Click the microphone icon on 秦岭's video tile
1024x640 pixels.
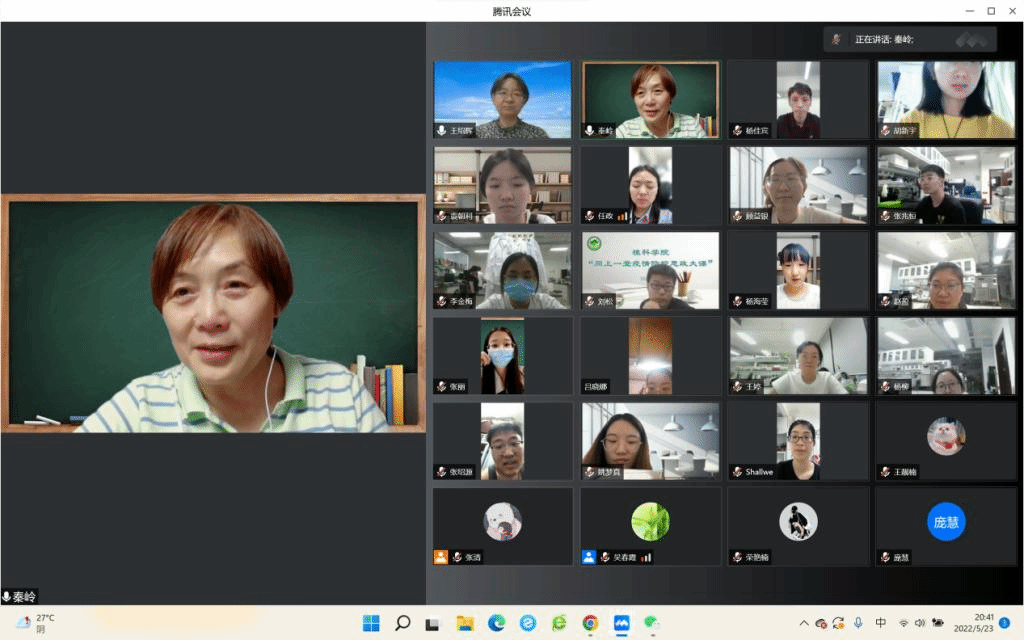click(x=590, y=130)
